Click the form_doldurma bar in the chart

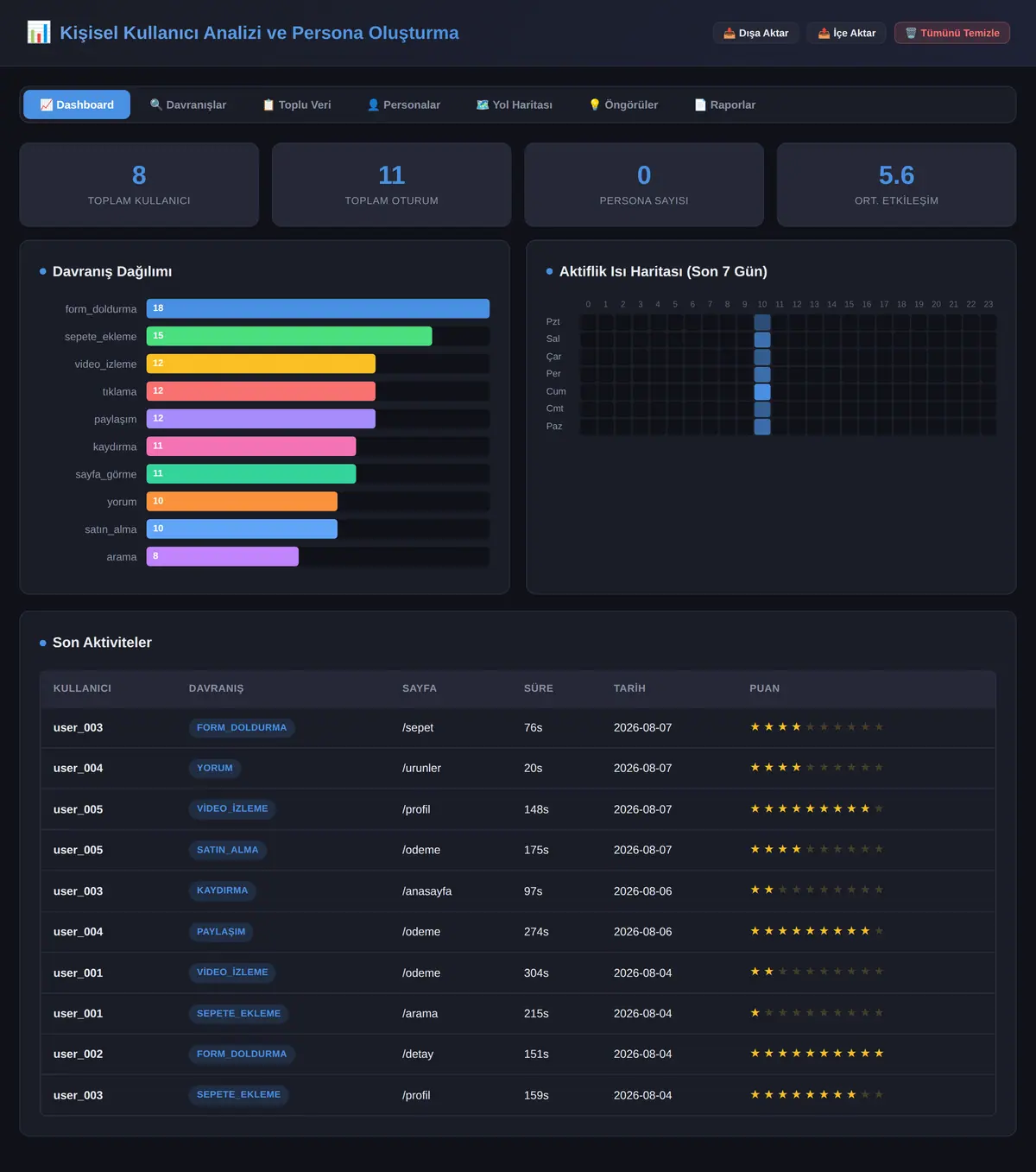[x=318, y=308]
